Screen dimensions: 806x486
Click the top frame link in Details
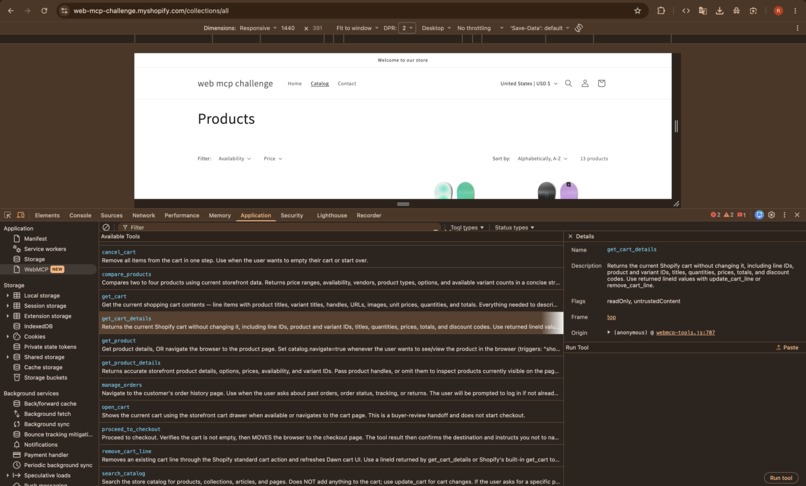(x=611, y=317)
